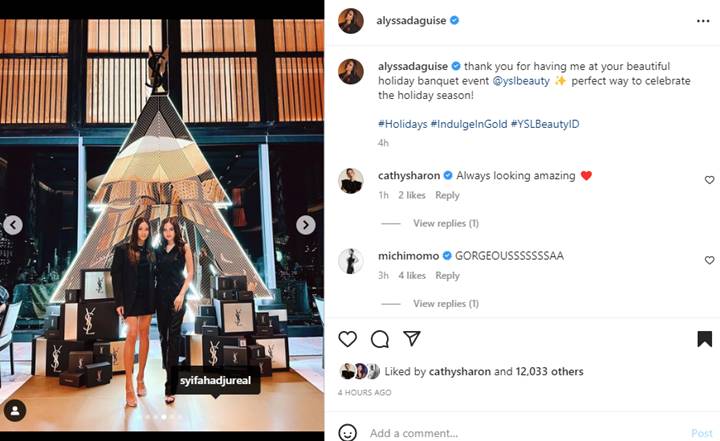Show tagged people icon on photo

[x=15, y=411]
